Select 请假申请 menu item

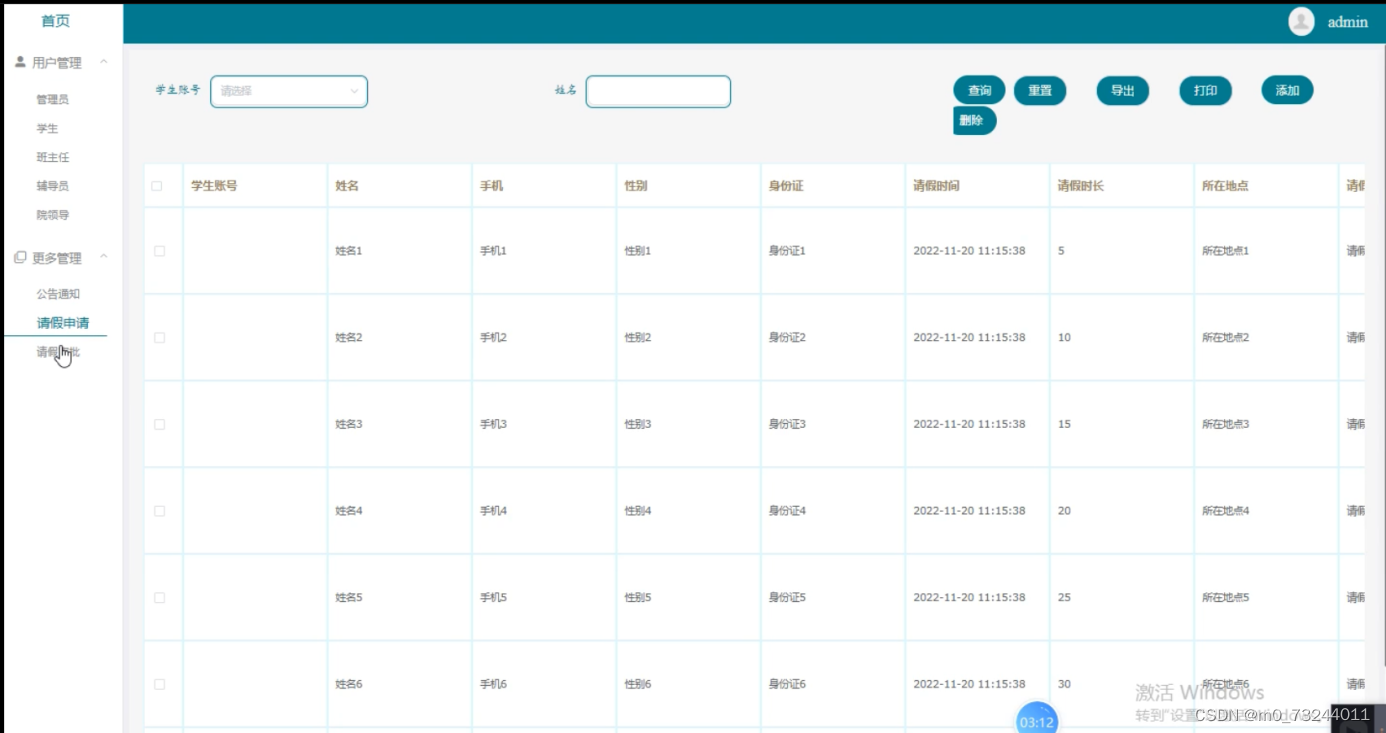click(x=63, y=323)
